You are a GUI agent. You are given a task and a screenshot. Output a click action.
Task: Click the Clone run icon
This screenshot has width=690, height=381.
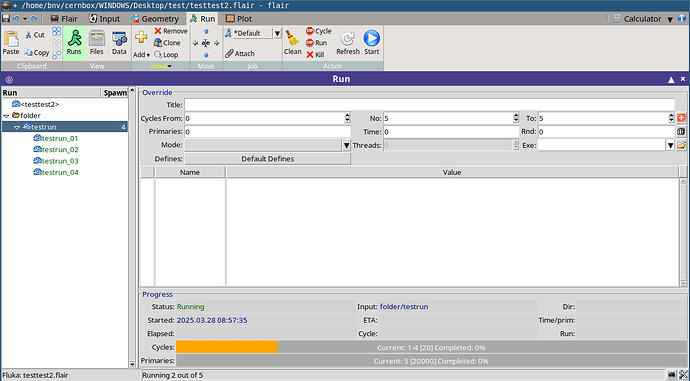point(167,43)
